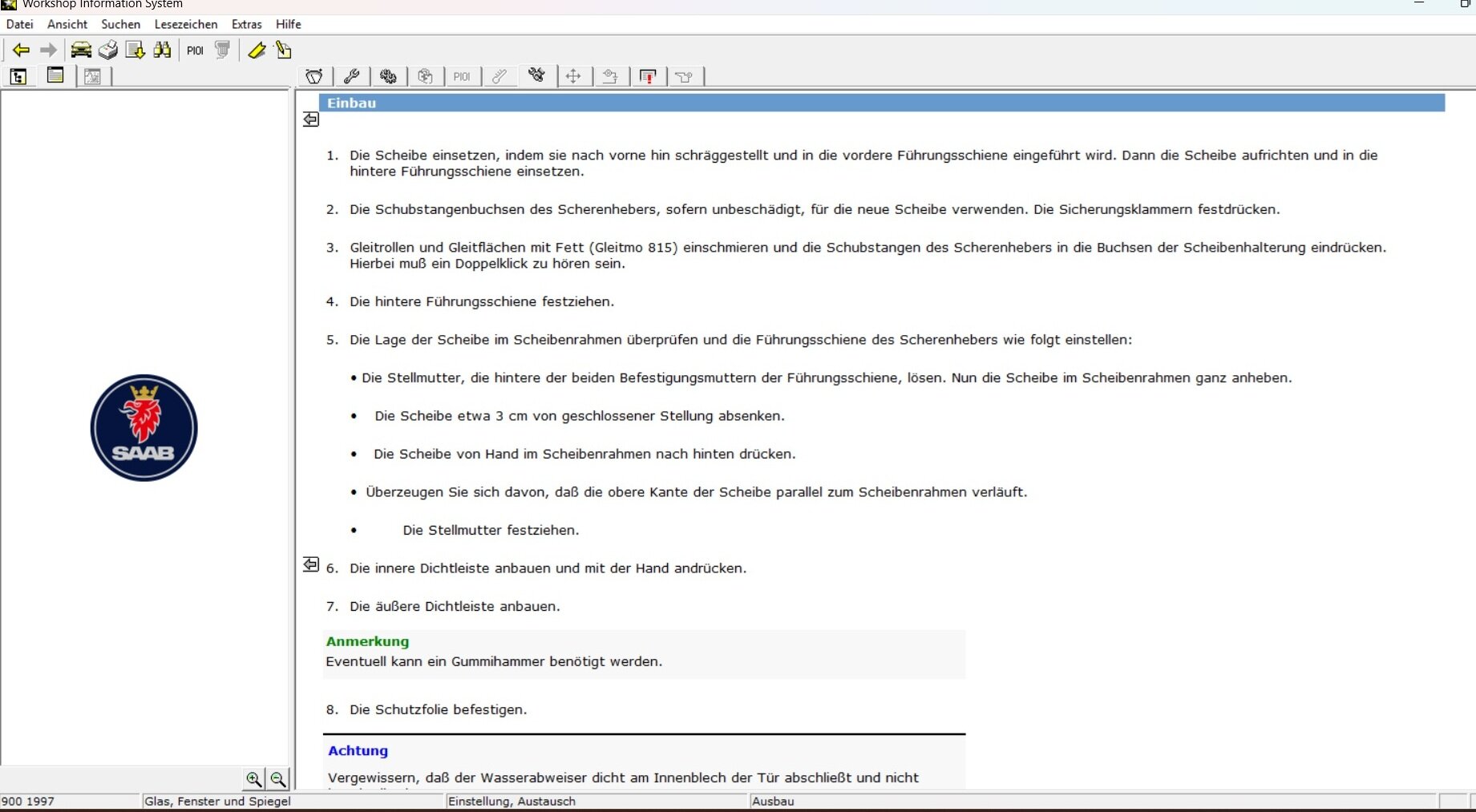
Task: Switch to the document list view tab
Action: [x=55, y=76]
